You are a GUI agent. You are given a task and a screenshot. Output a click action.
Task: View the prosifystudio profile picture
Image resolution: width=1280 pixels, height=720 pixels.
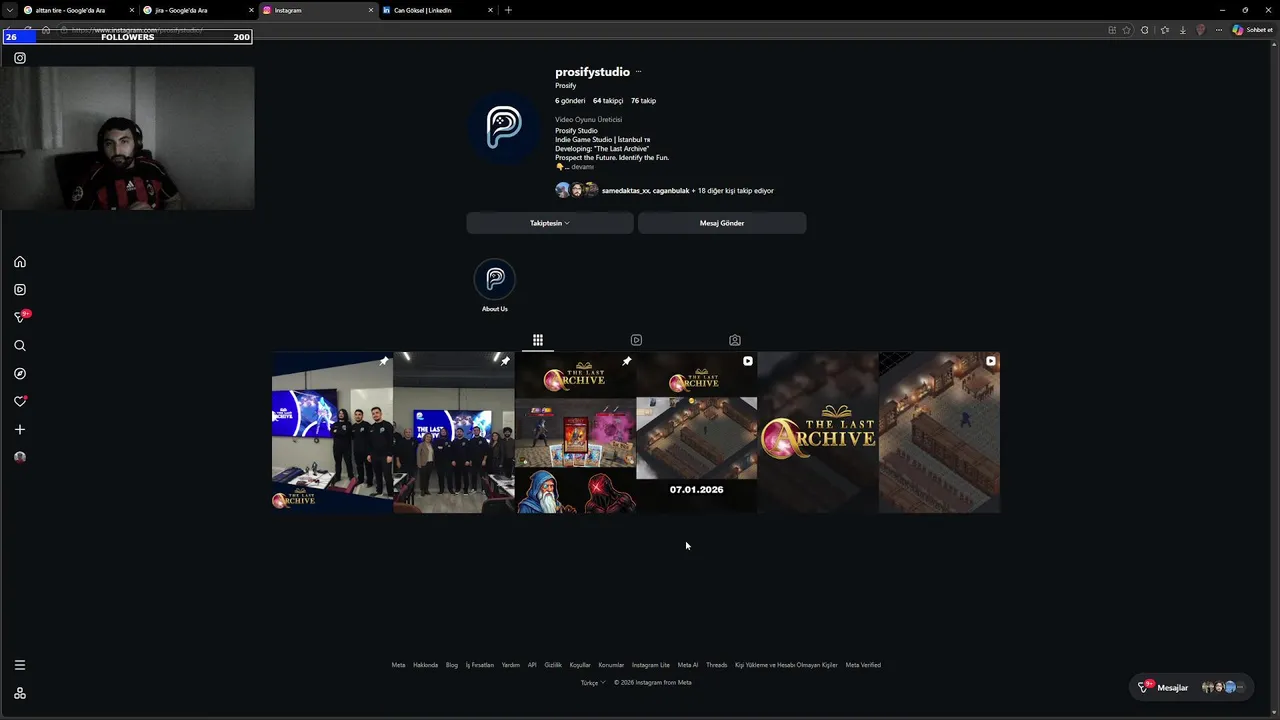504,128
